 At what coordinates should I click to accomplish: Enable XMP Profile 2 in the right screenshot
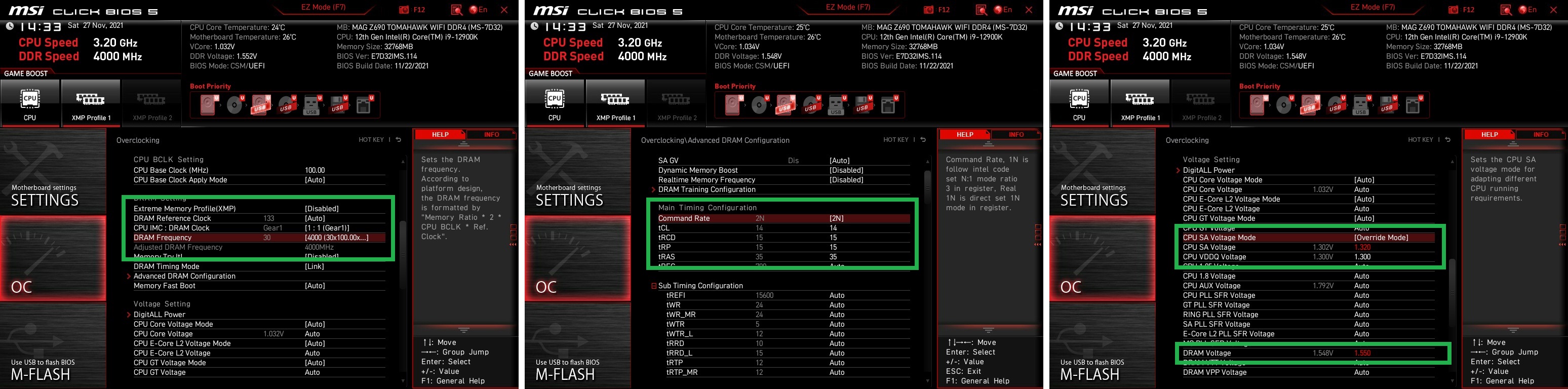[x=1201, y=102]
